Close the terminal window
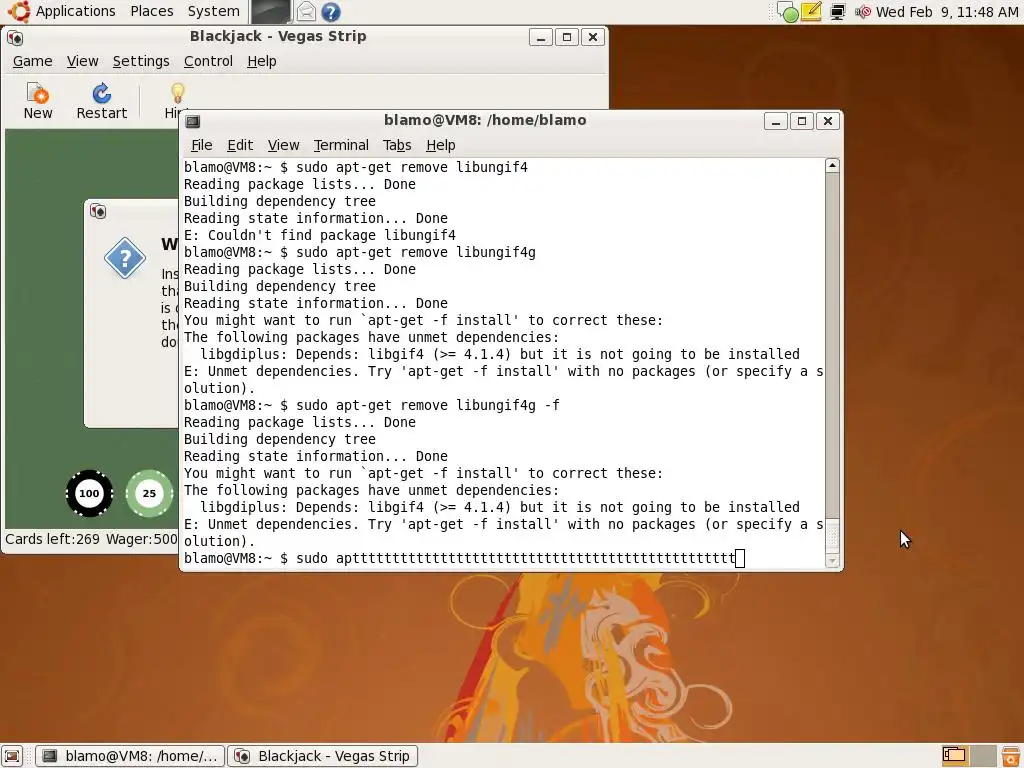Viewport: 1024px width, 768px height. 827,121
